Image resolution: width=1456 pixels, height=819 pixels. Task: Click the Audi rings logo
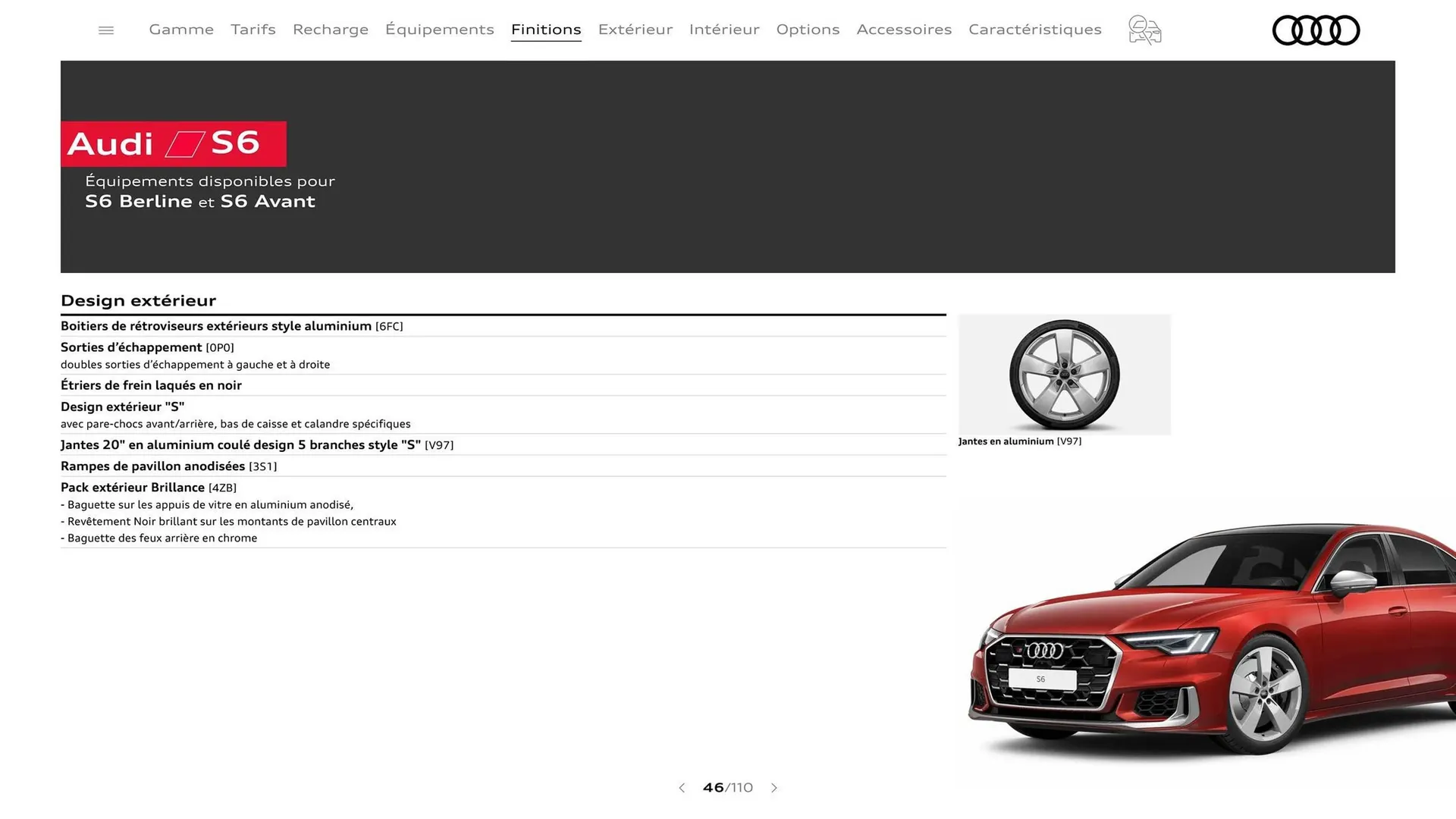(1316, 30)
